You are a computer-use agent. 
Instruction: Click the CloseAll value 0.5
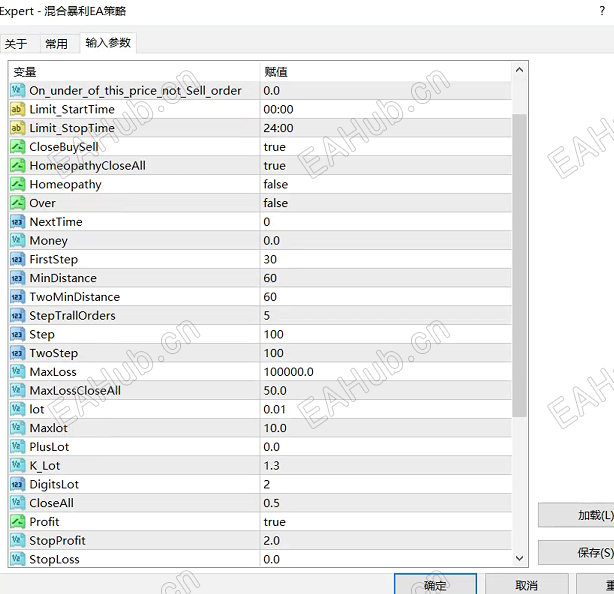(x=271, y=503)
